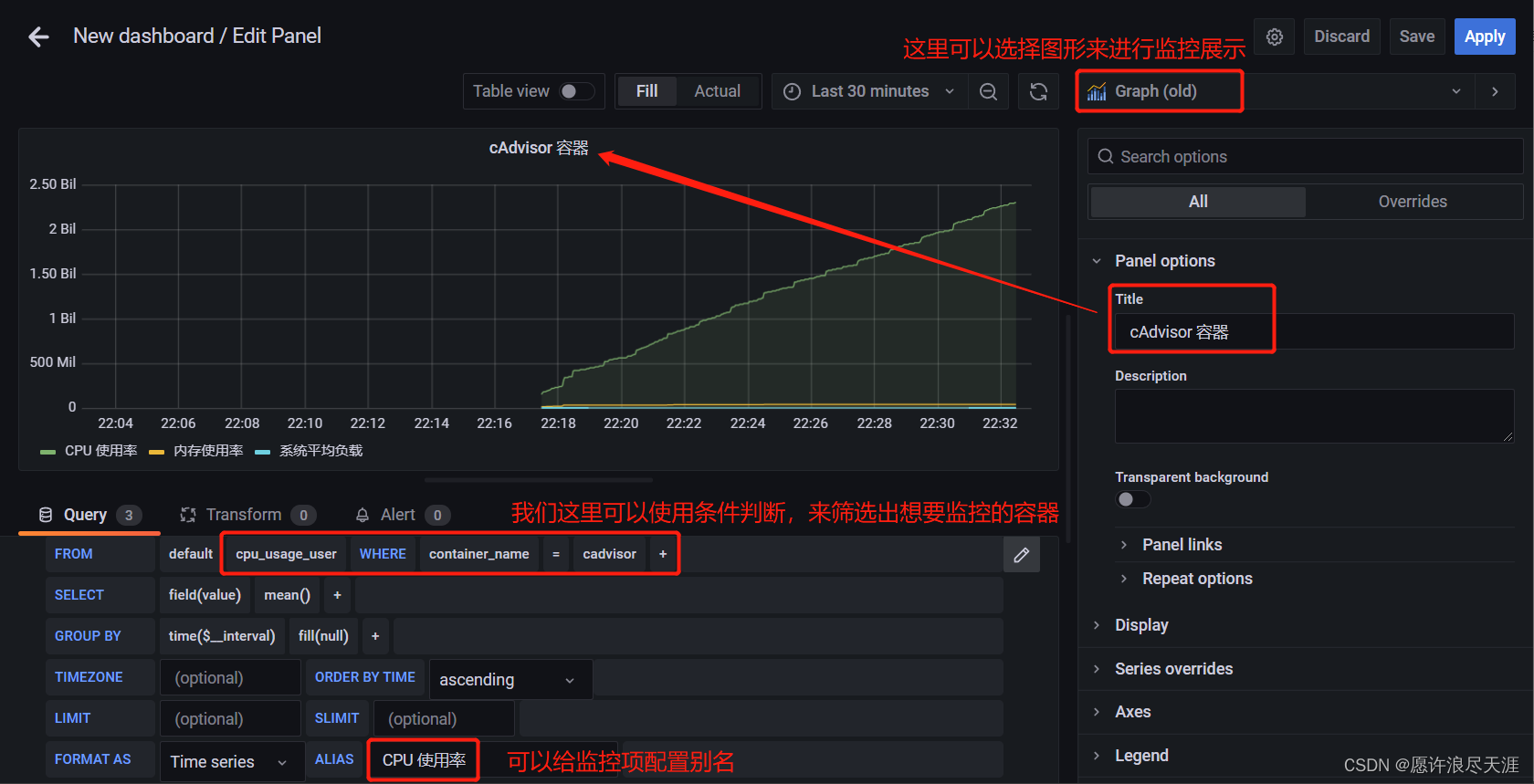1534x784 pixels.
Task: Select Fill display mode
Action: pyautogui.click(x=646, y=91)
